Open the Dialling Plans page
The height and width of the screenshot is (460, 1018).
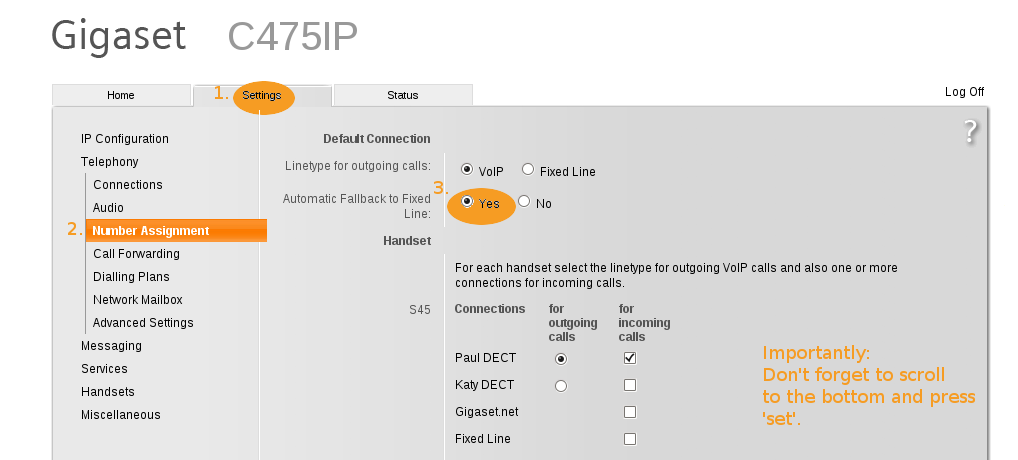(x=131, y=276)
